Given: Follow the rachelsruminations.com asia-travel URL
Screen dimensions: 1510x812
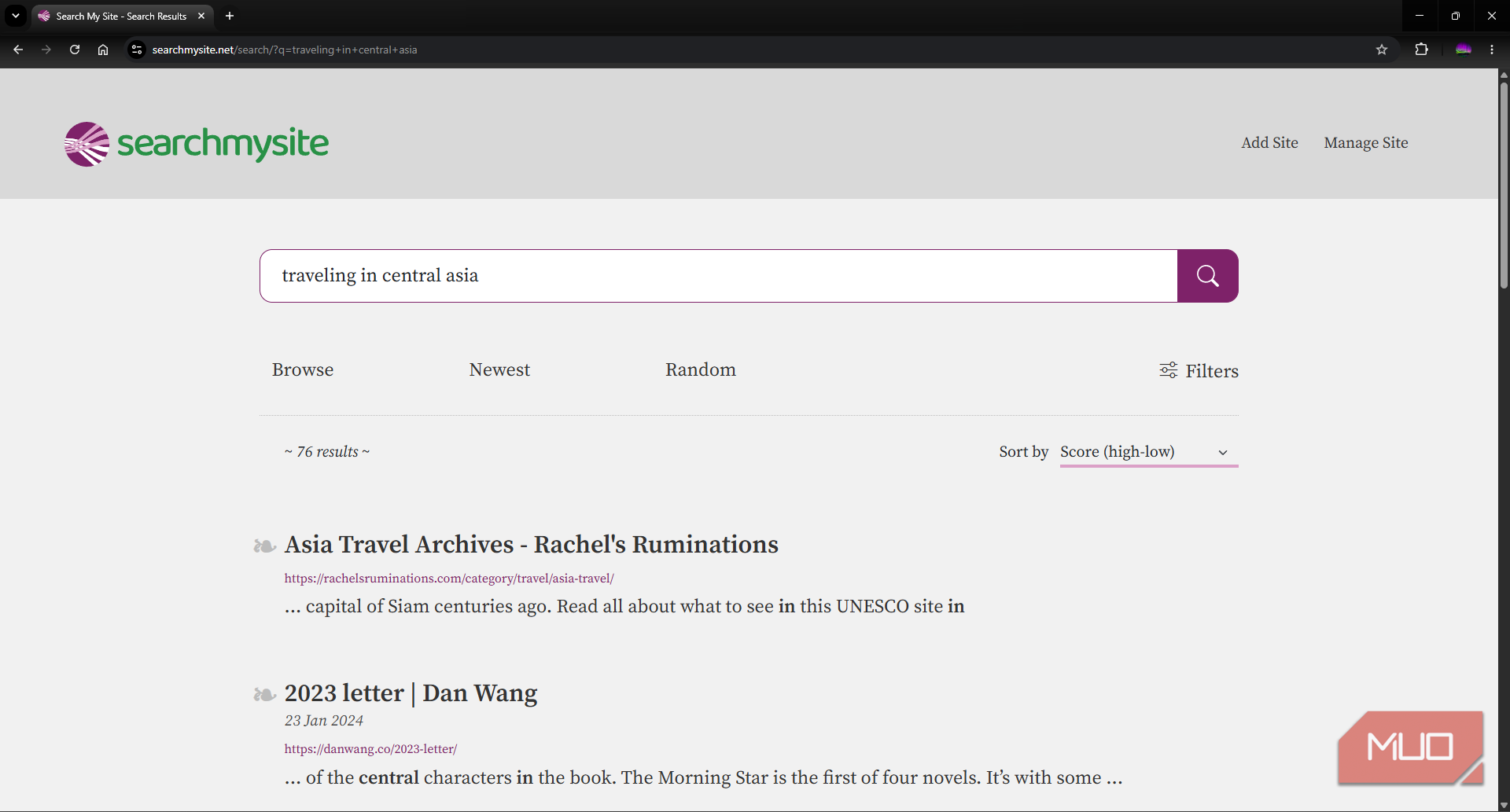Looking at the screenshot, I should coord(449,579).
